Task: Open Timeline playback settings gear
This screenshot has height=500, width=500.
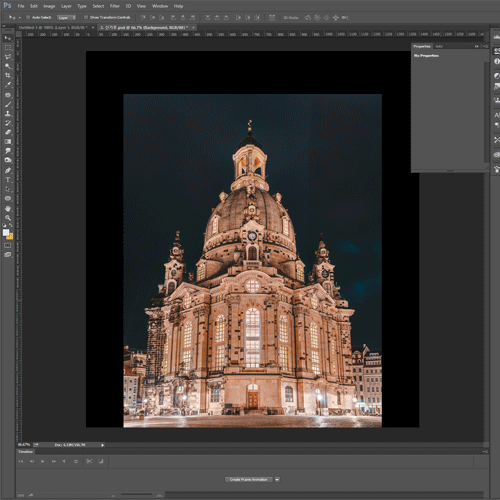Action: [76, 461]
